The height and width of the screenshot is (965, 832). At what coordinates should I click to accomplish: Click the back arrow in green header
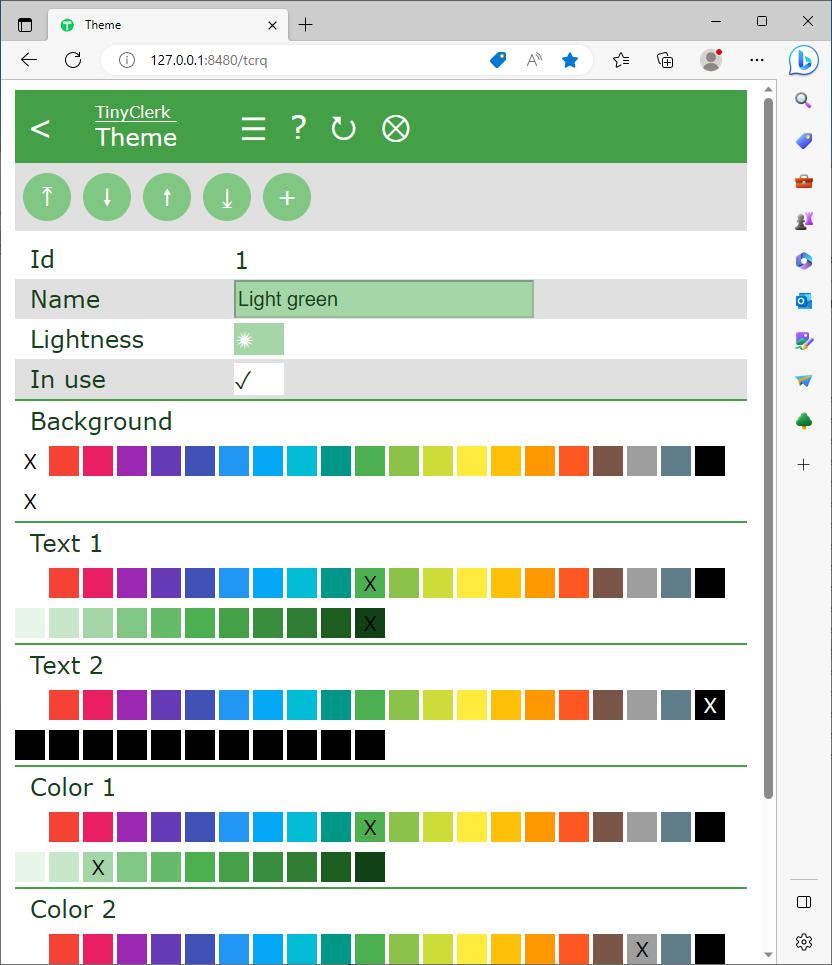tap(40, 129)
